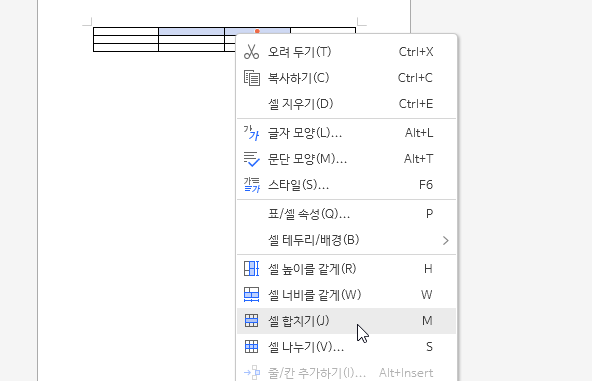Click the split cells icon
Viewport: 592px width, 381px height.
tap(251, 347)
